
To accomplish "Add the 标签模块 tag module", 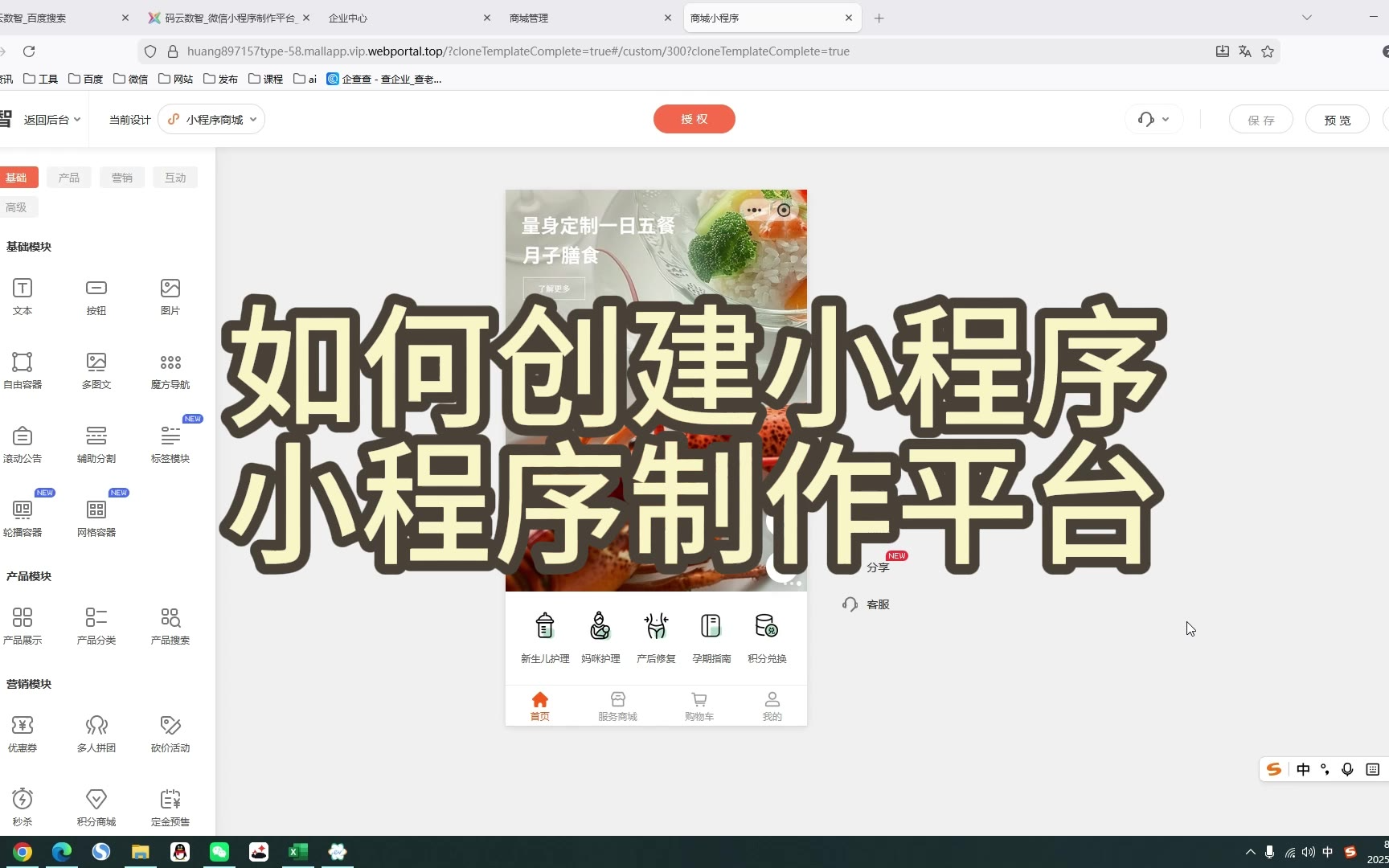I will (x=170, y=444).
